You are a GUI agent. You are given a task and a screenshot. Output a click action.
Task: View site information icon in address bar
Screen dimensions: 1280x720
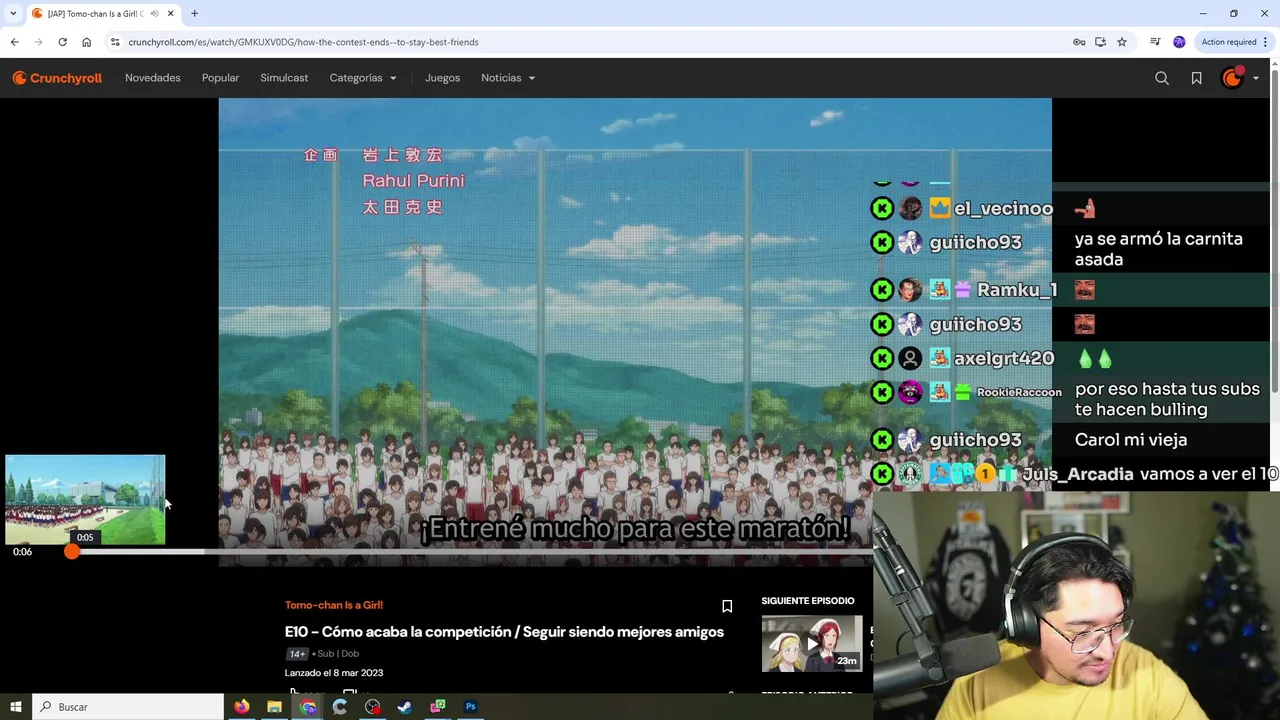click(x=115, y=42)
